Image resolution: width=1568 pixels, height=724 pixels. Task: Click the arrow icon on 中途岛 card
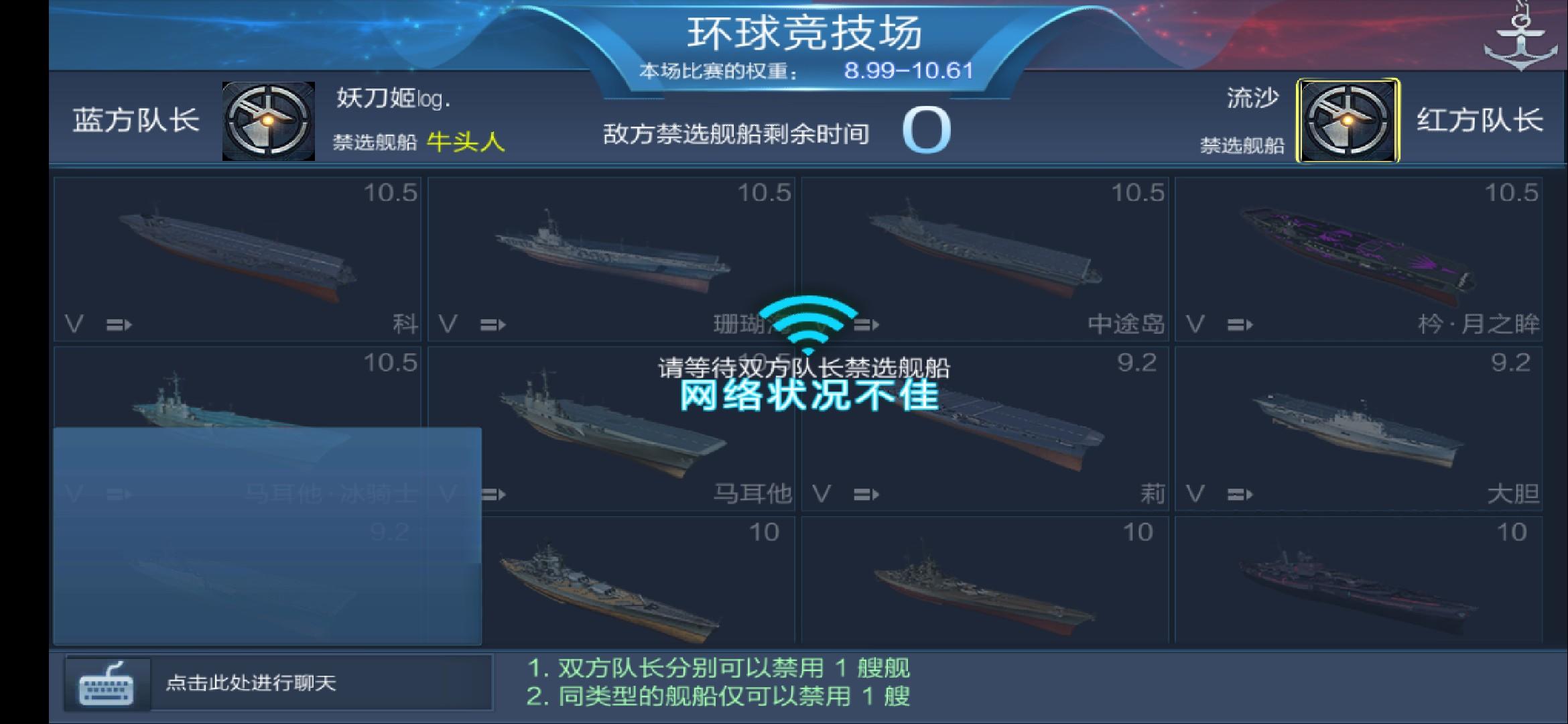(x=866, y=325)
